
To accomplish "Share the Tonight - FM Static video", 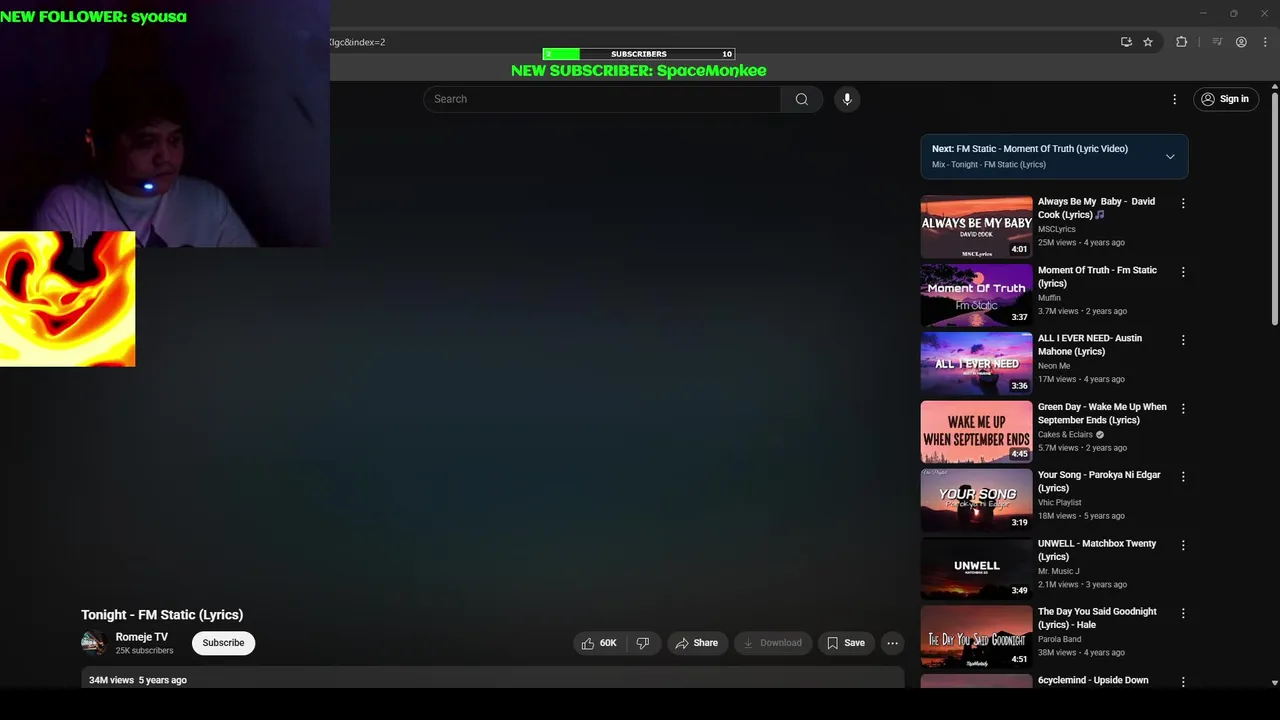I will (697, 643).
